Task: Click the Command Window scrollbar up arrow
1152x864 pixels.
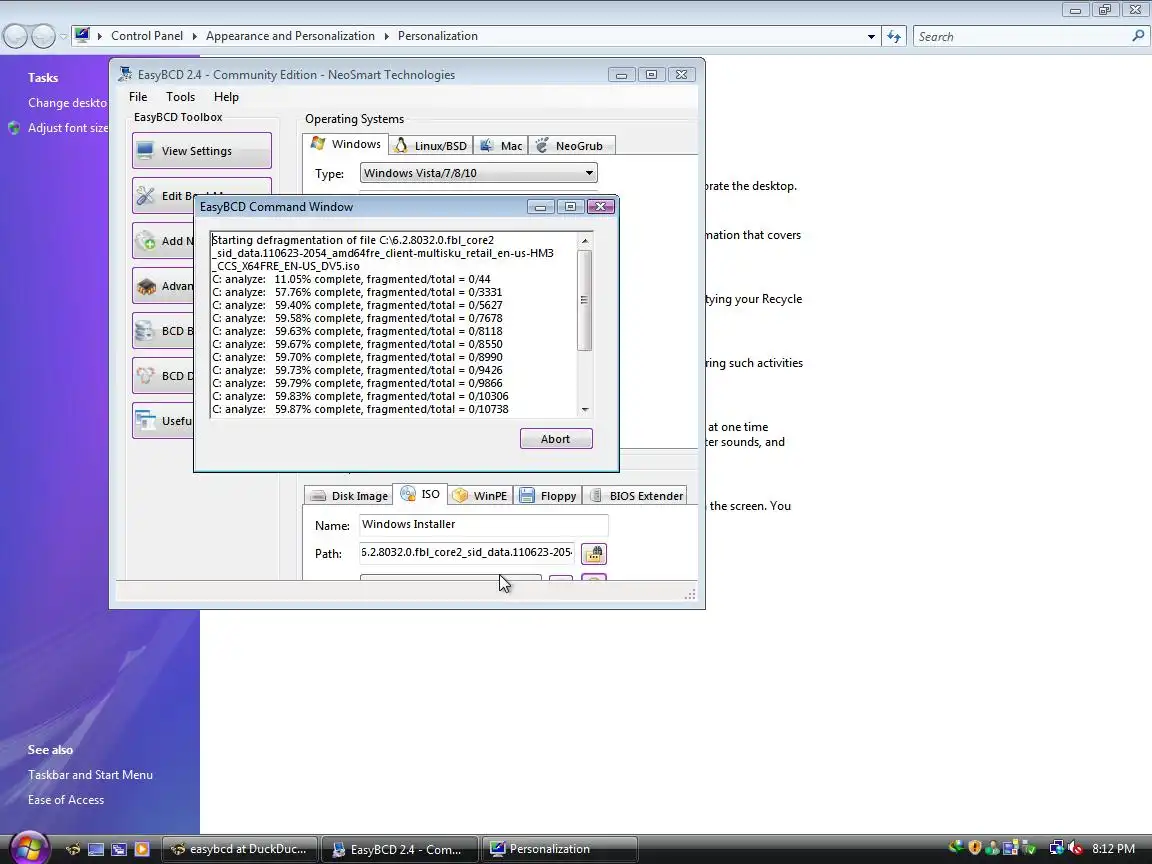Action: click(x=585, y=241)
